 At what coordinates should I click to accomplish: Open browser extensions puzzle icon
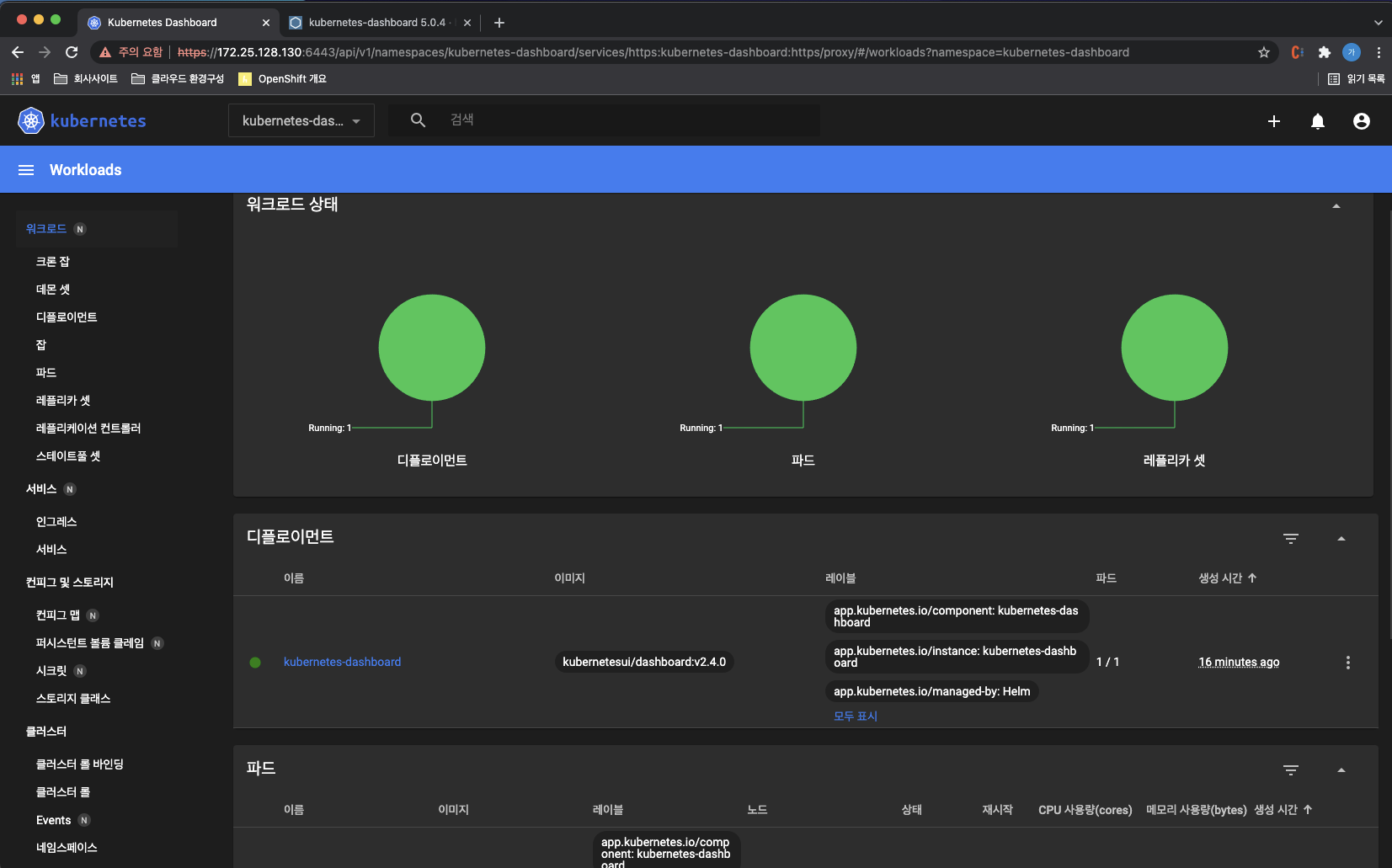point(1325,52)
